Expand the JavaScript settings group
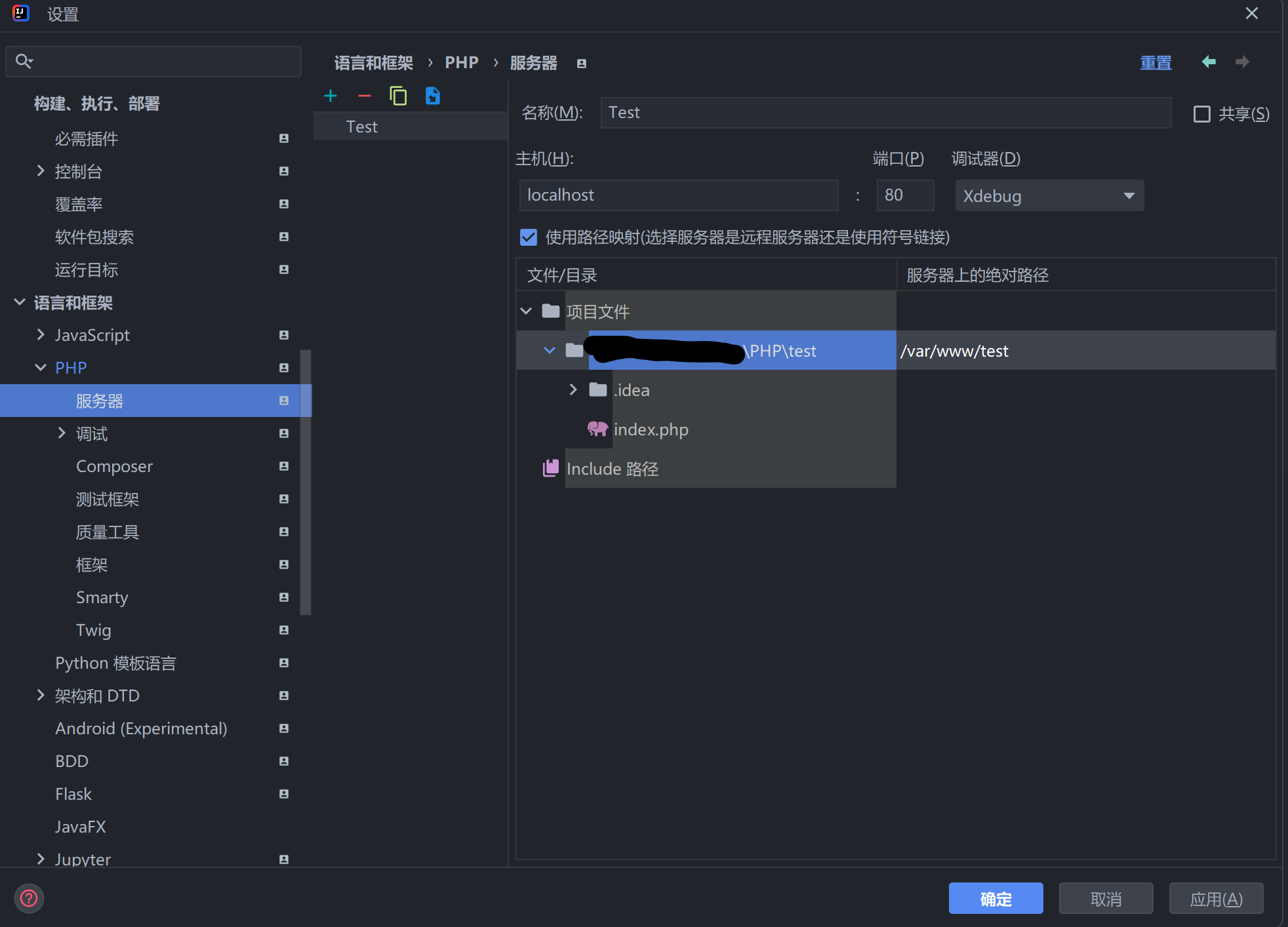The width and height of the screenshot is (1288, 927). click(41, 335)
